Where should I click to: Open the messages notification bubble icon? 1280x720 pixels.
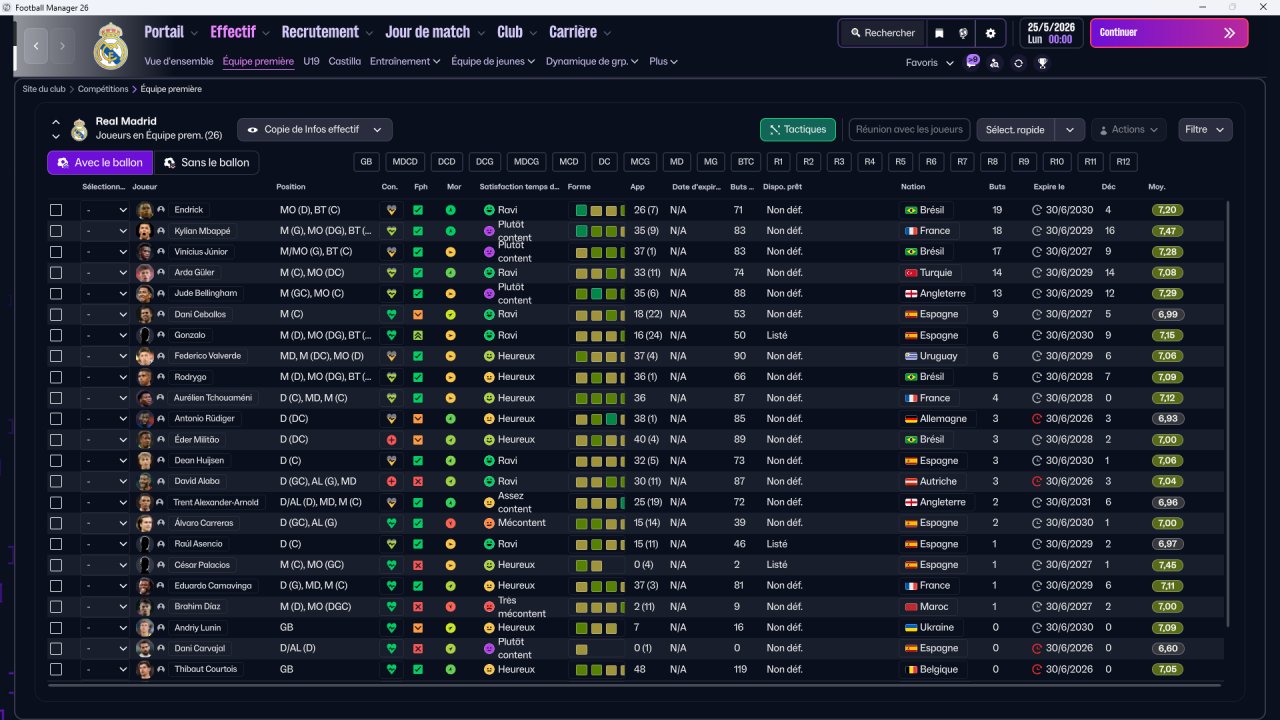click(x=972, y=62)
